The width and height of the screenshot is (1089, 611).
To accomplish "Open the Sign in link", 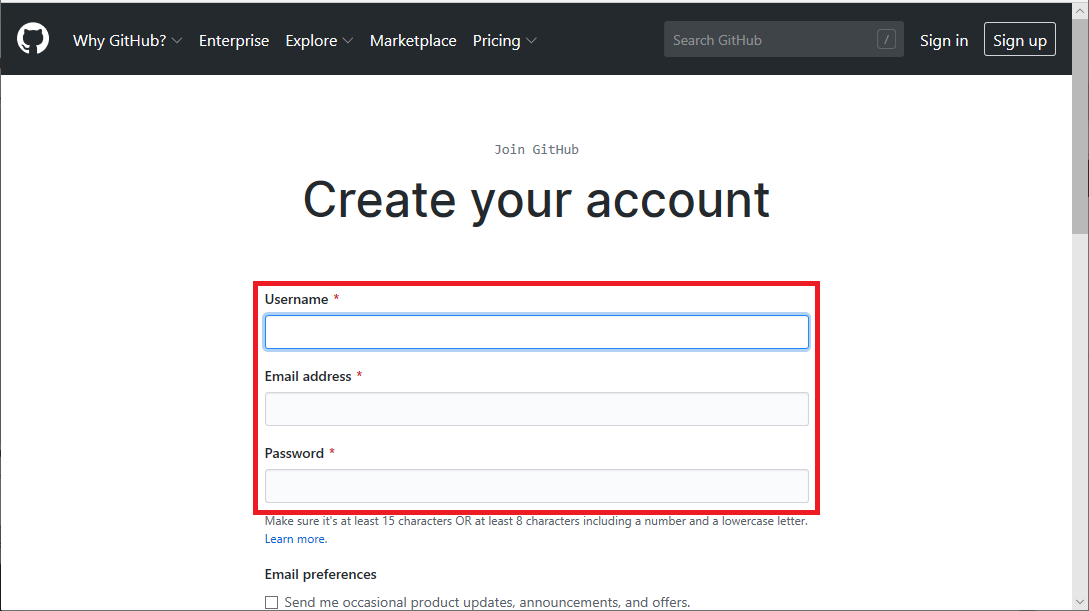I will pyautogui.click(x=943, y=40).
